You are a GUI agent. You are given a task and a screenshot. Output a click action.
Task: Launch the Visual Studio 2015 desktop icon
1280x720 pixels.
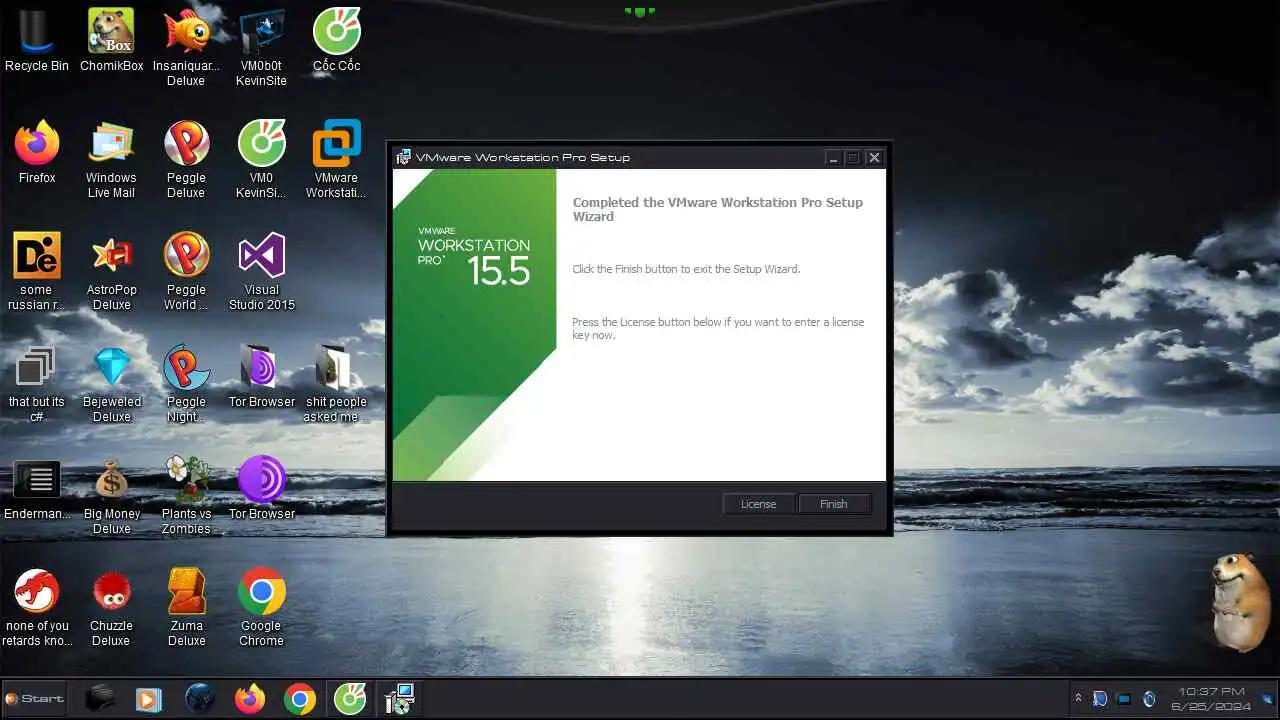pos(261,273)
